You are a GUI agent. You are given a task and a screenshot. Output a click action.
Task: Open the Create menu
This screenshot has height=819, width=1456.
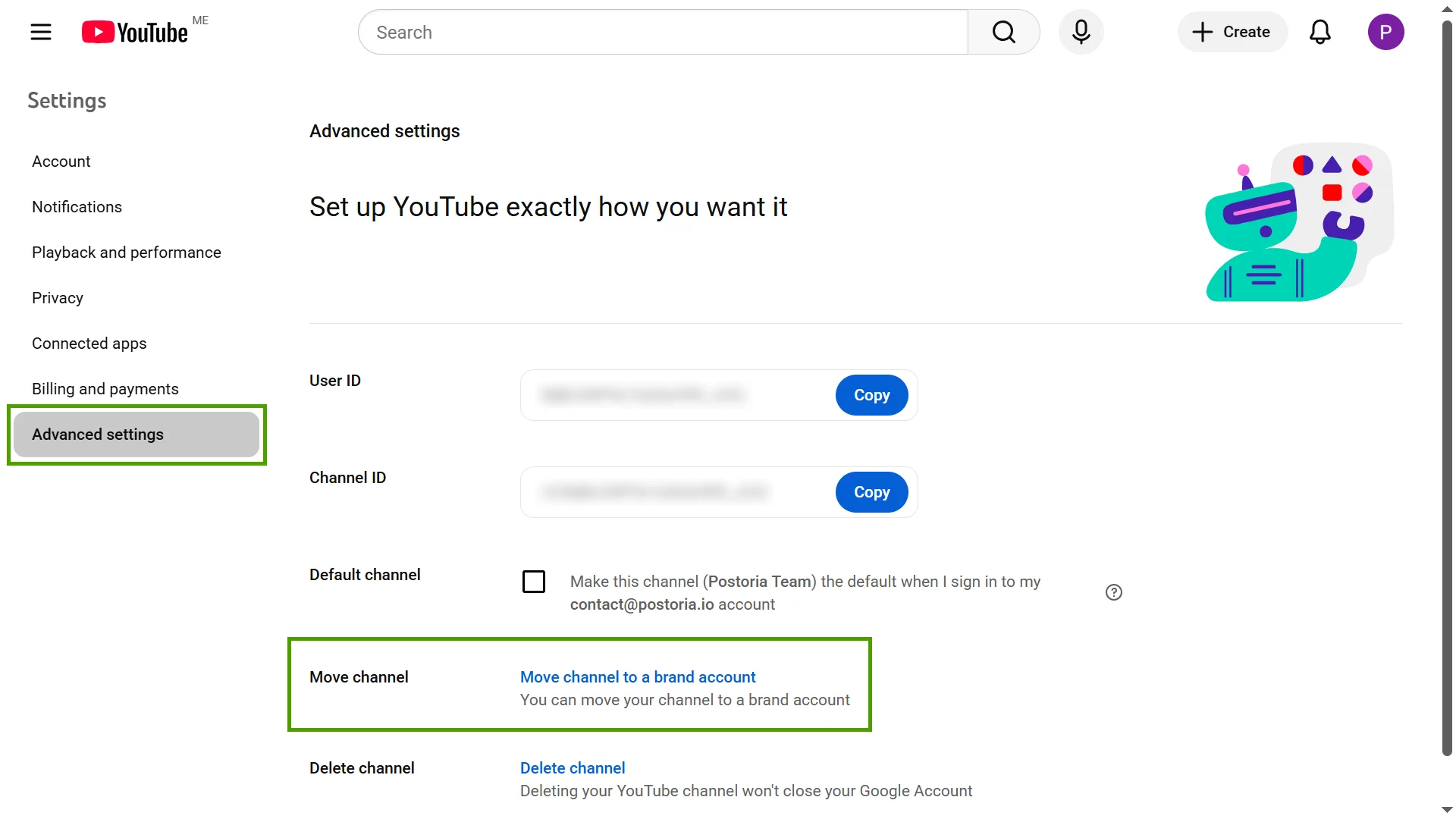pyautogui.click(x=1232, y=32)
